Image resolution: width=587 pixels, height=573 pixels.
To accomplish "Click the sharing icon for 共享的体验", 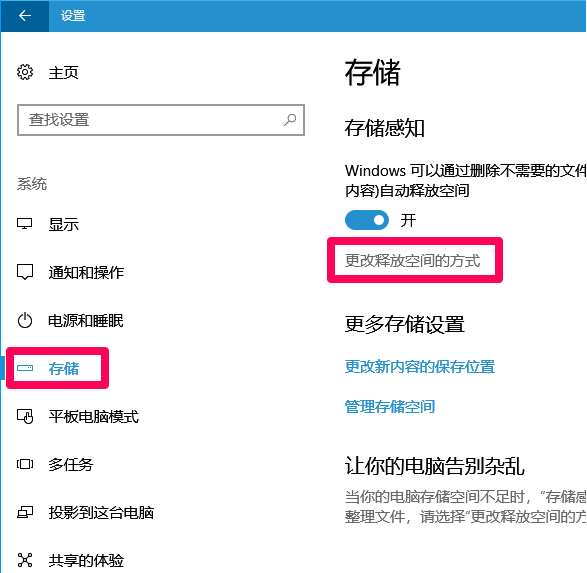I will (25, 560).
